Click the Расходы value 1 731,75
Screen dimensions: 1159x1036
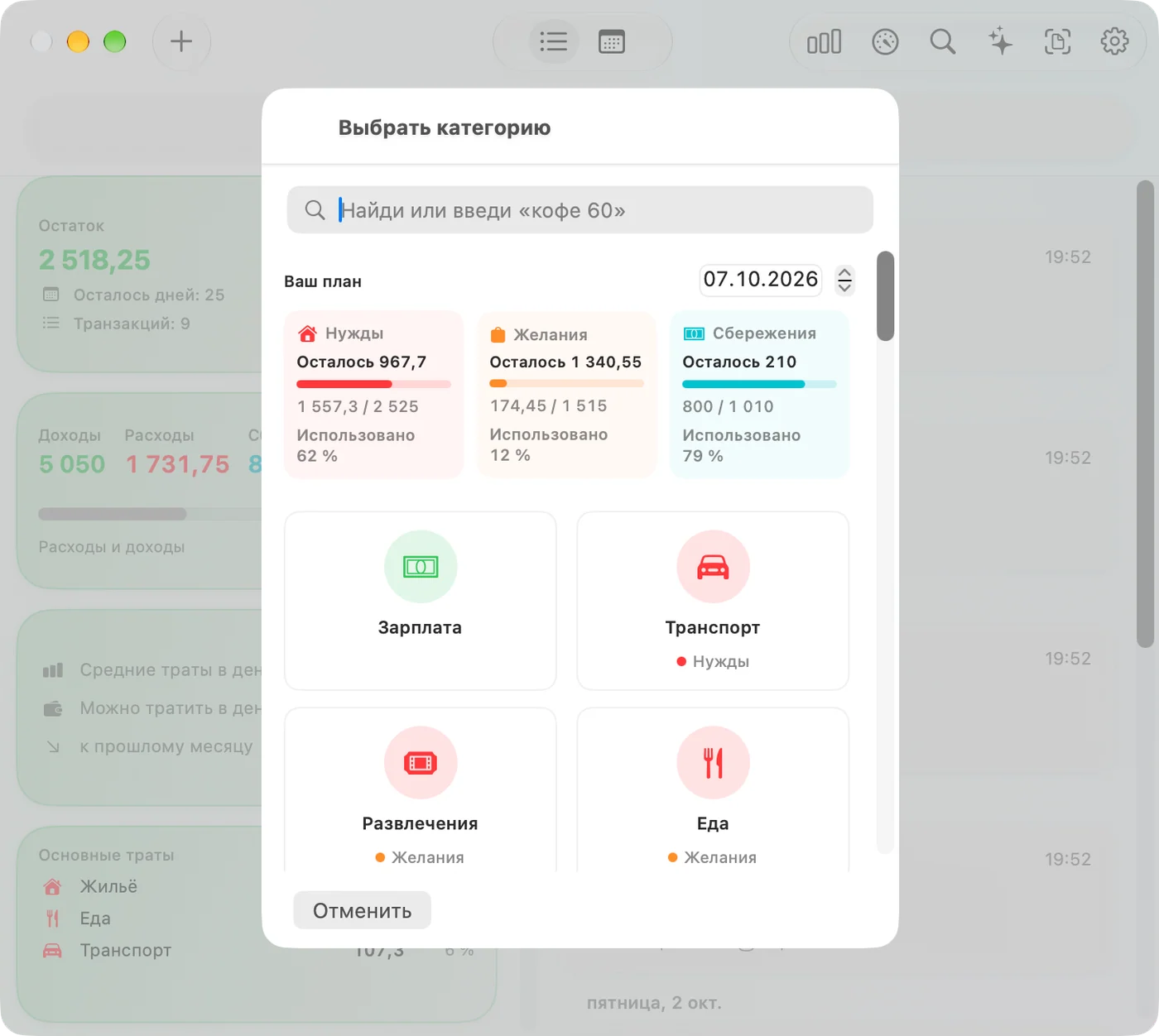(x=177, y=464)
